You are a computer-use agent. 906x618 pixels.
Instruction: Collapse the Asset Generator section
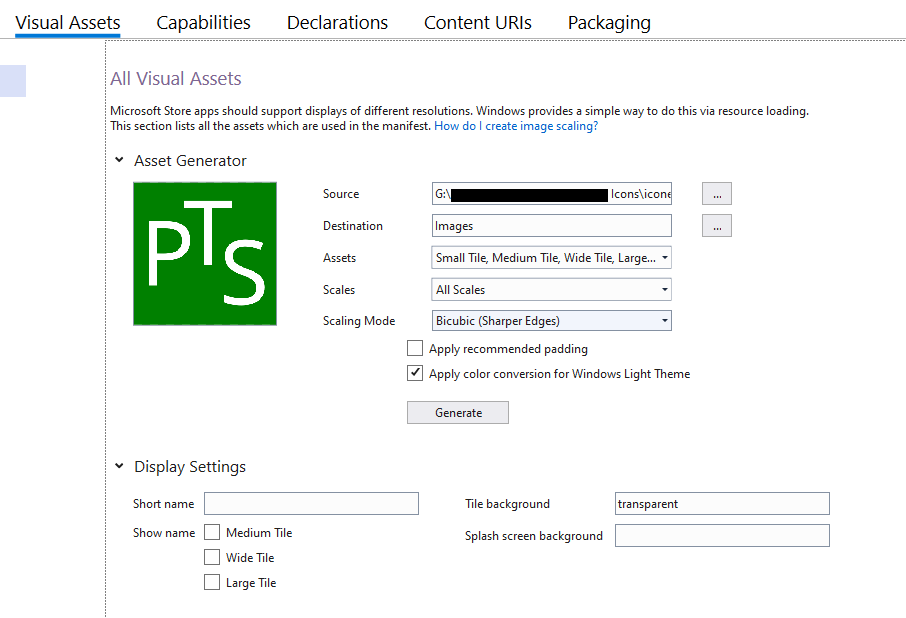tap(120, 160)
